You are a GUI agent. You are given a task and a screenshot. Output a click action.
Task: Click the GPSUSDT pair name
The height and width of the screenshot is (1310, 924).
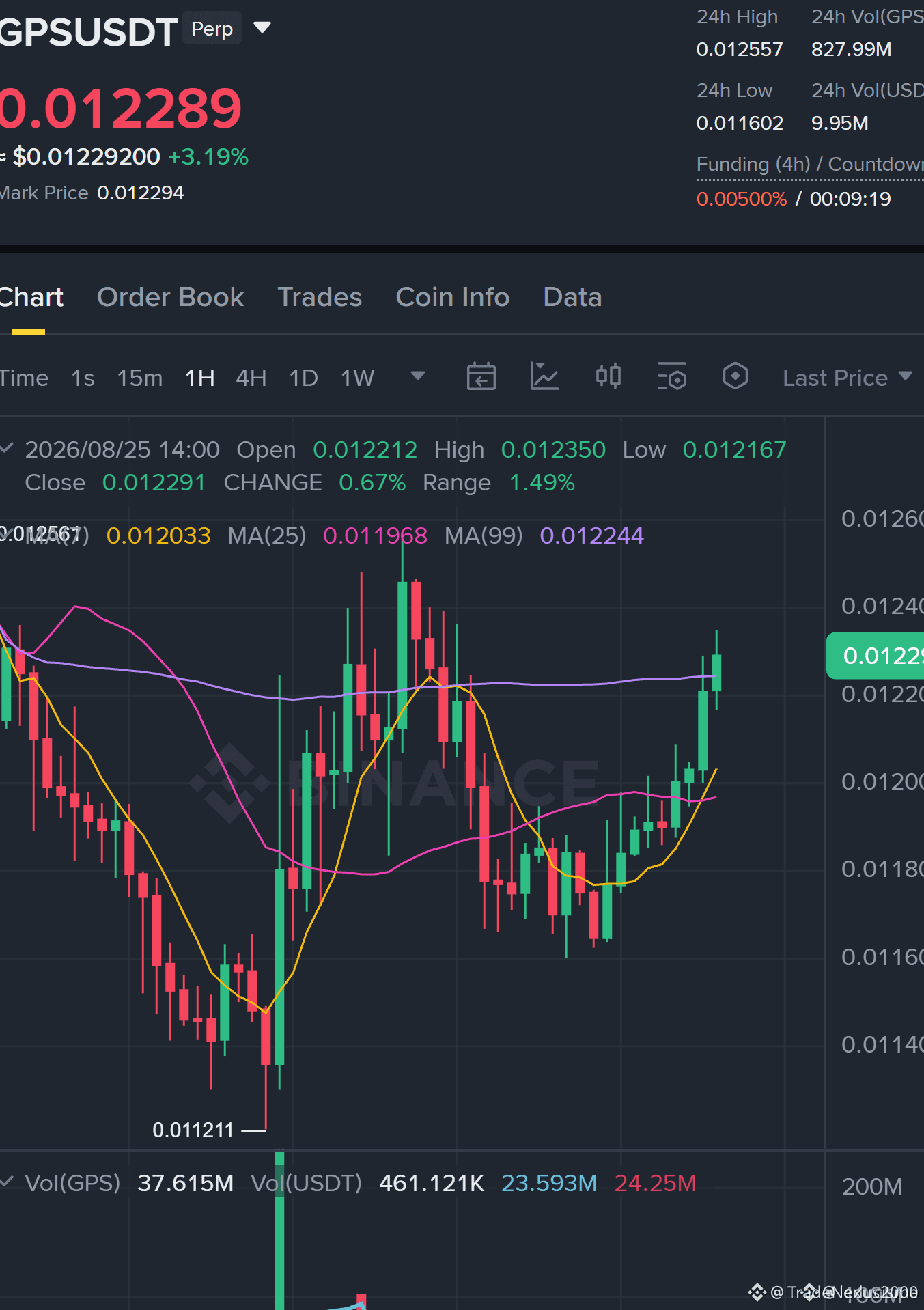point(89,32)
